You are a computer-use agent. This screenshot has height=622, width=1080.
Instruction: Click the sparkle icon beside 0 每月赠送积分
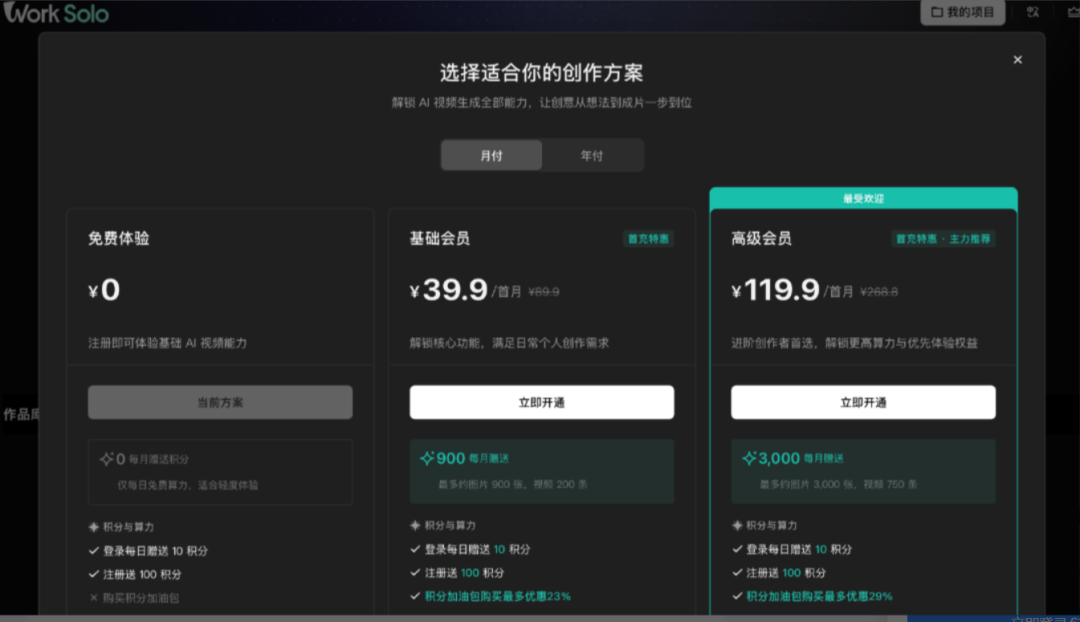tap(106, 459)
